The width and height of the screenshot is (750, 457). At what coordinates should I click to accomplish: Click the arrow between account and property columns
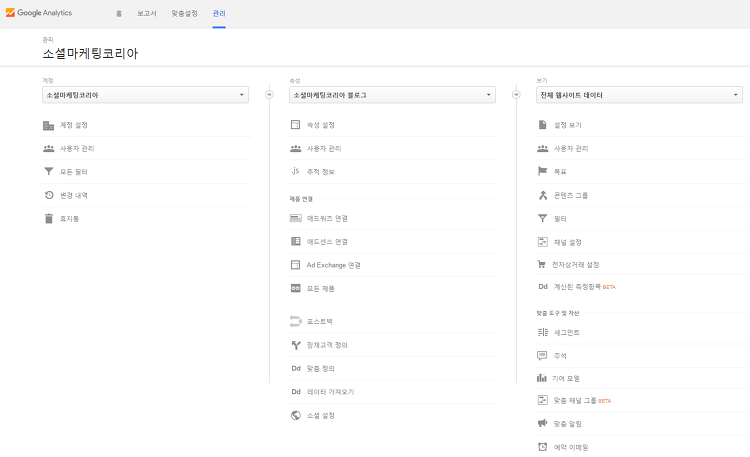[269, 95]
